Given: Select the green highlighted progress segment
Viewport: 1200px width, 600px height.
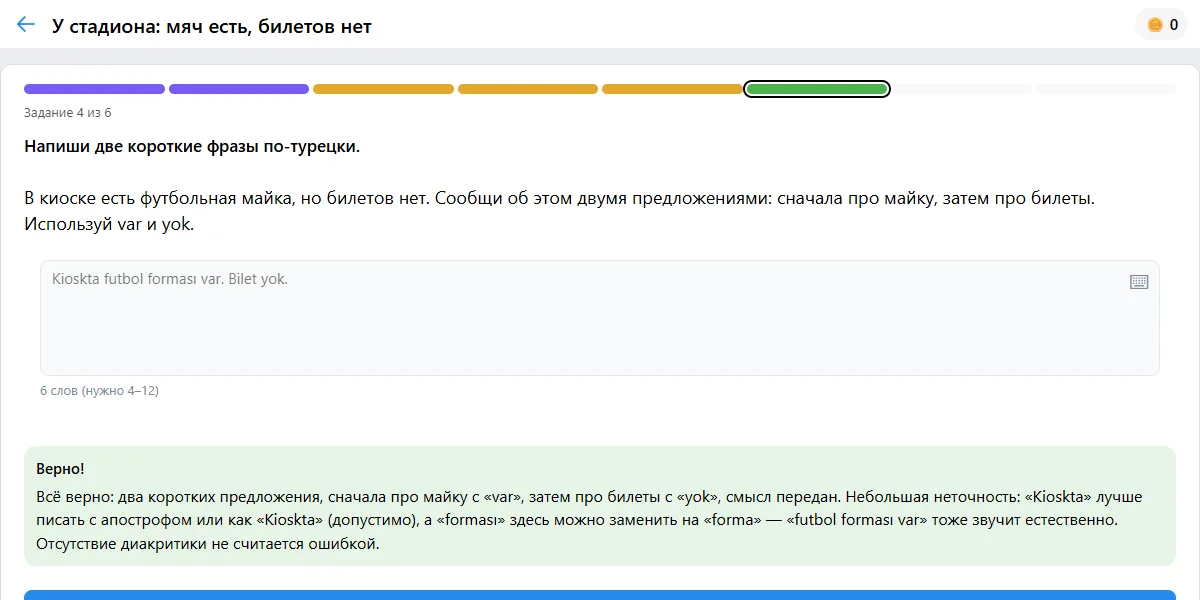Looking at the screenshot, I should tap(817, 89).
